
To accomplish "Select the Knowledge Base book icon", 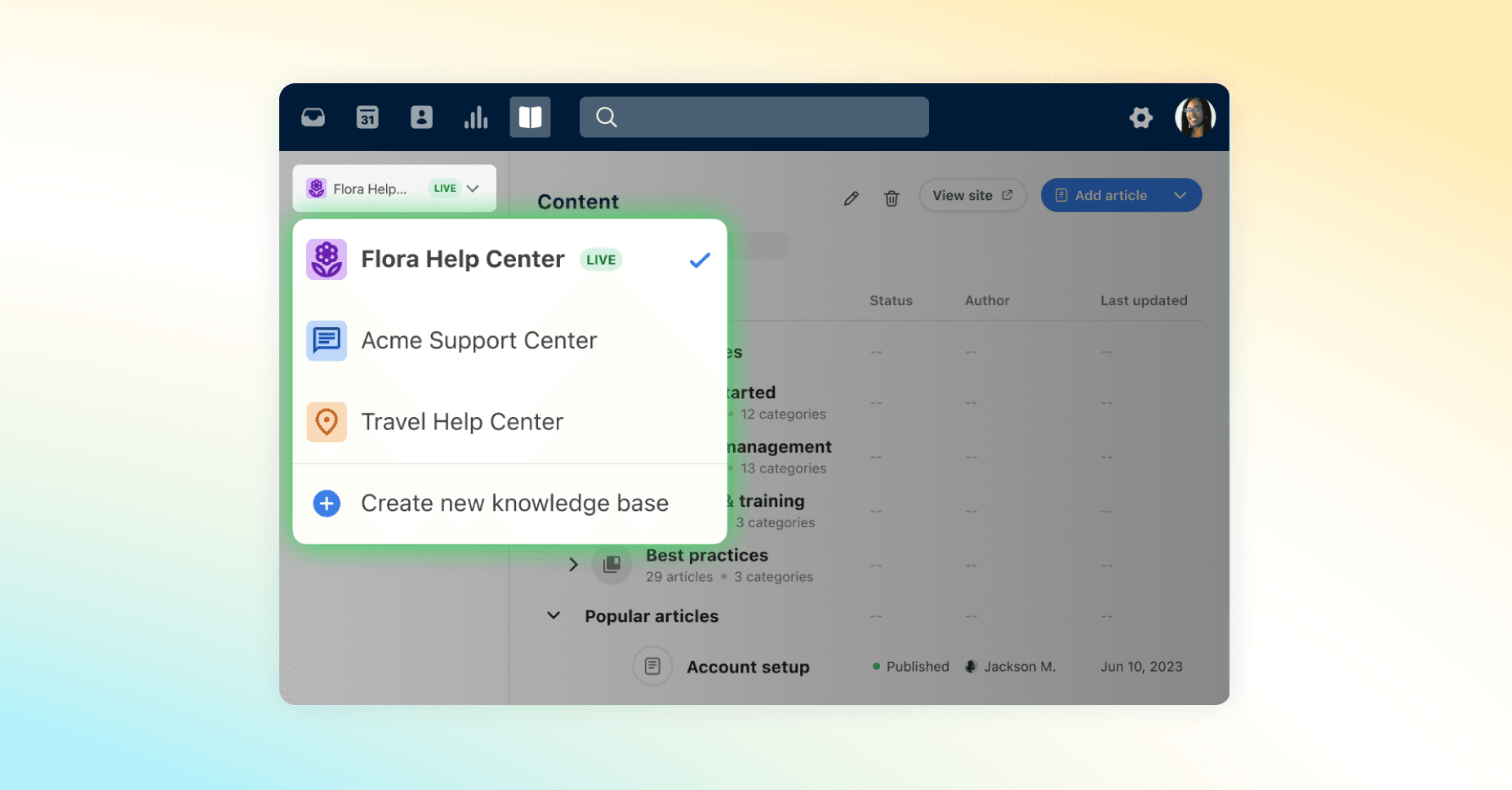I will tap(530, 117).
